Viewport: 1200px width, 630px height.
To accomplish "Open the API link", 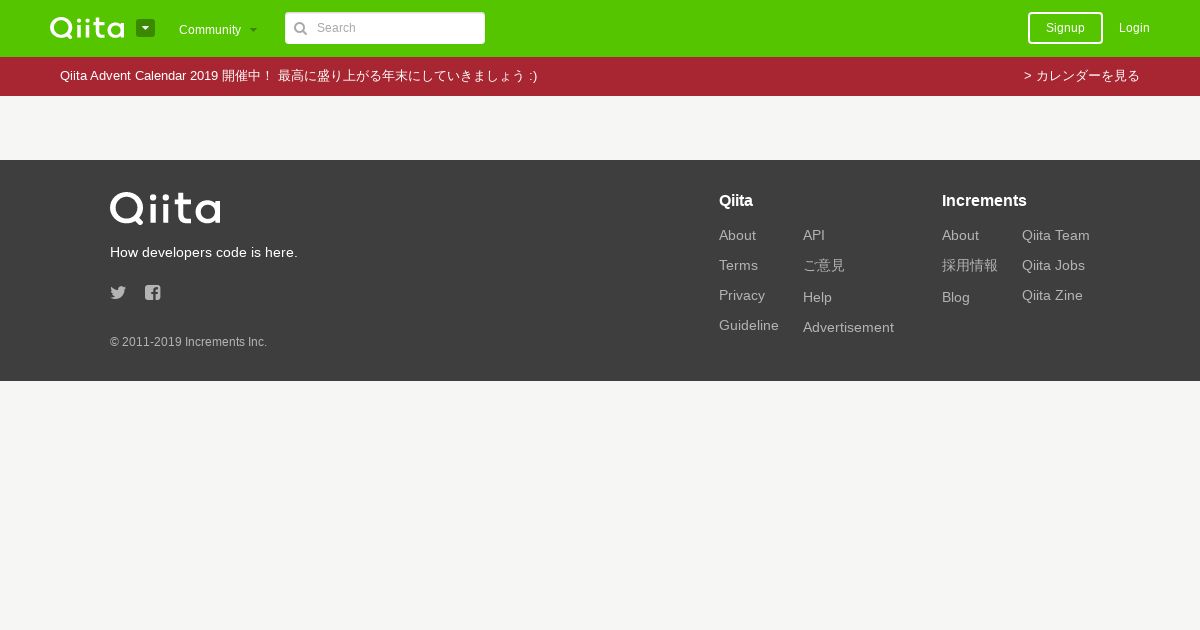I will [x=814, y=235].
